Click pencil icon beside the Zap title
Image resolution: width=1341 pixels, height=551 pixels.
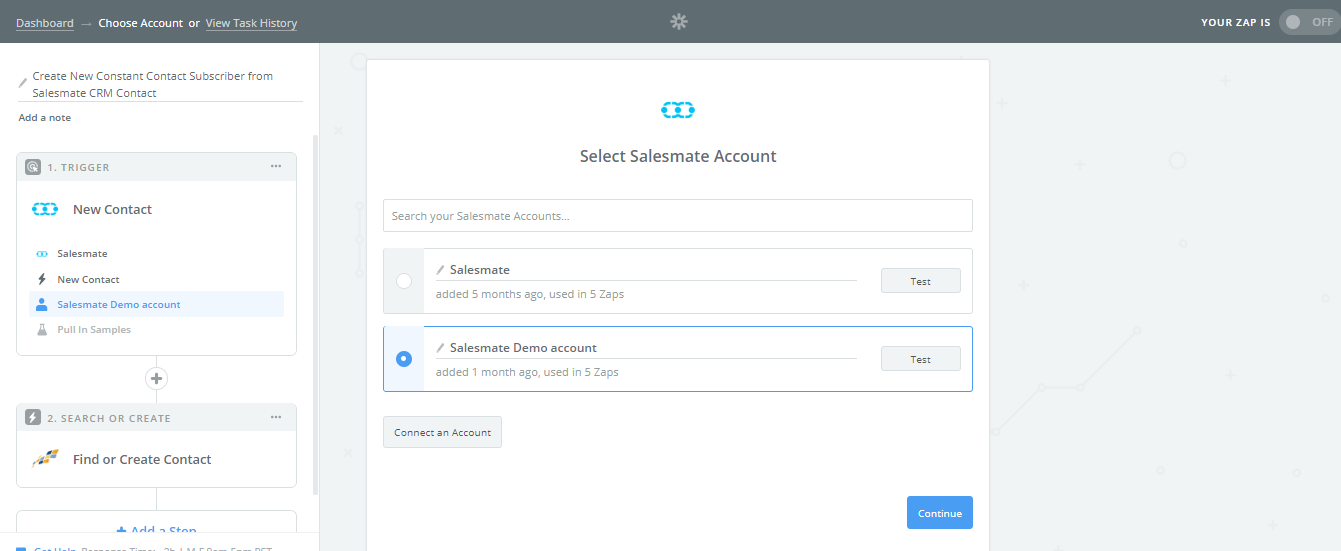pyautogui.click(x=23, y=82)
